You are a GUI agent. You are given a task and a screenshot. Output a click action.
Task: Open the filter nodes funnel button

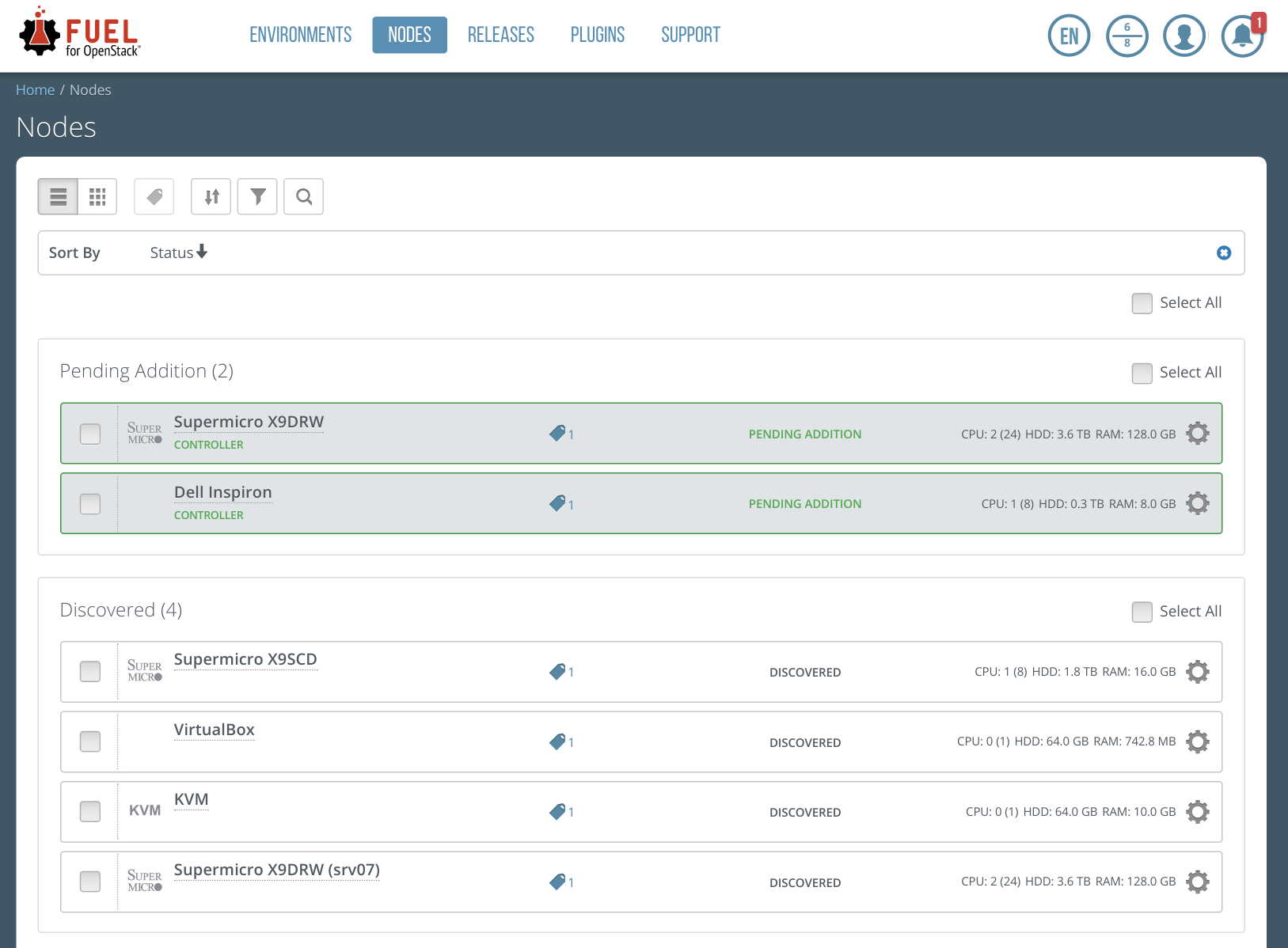point(257,196)
